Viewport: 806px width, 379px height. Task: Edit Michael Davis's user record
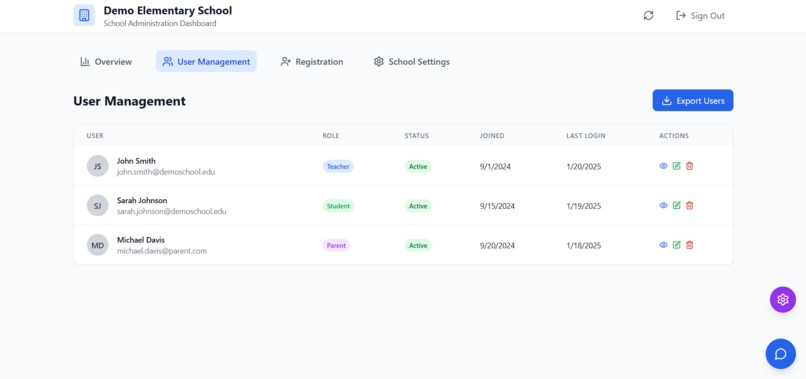point(676,245)
